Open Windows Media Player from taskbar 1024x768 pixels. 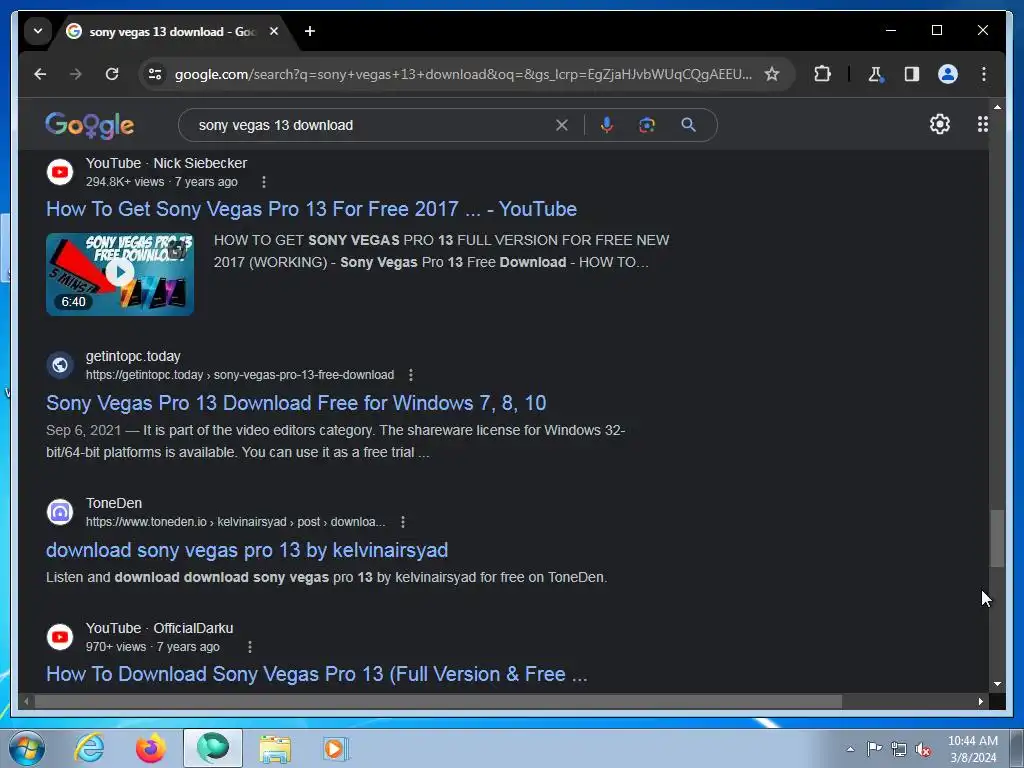click(336, 748)
